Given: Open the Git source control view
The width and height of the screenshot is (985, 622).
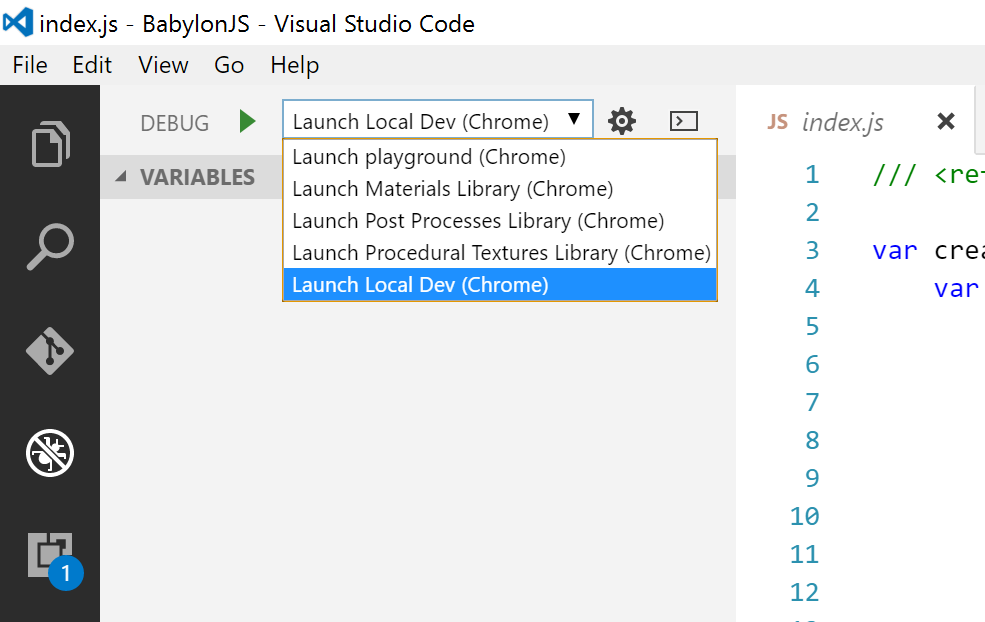Looking at the screenshot, I should click(x=50, y=351).
